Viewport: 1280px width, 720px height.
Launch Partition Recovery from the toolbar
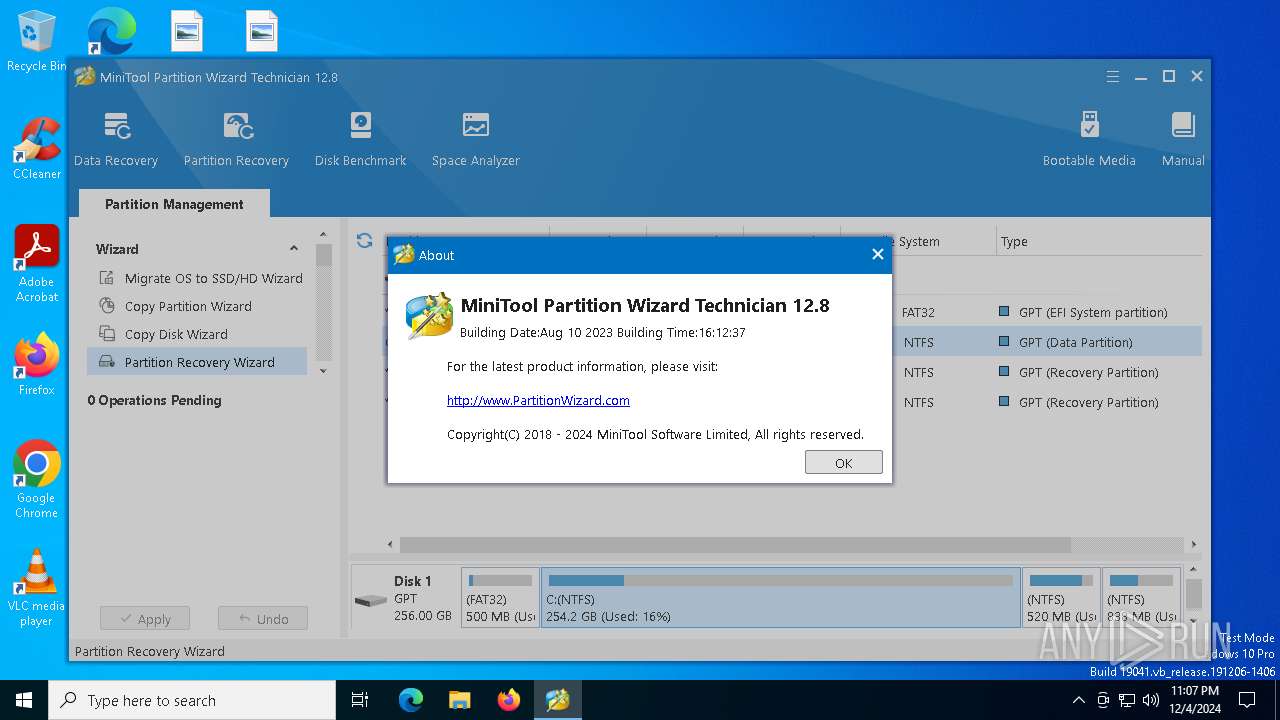236,139
